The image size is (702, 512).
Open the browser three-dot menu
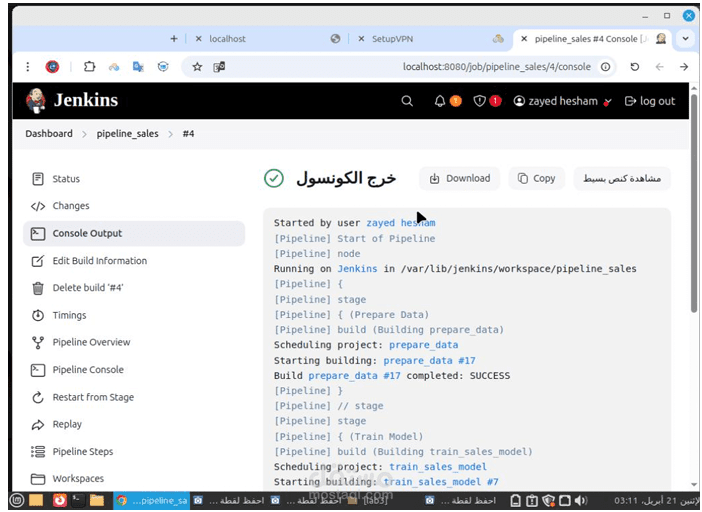[x=28, y=67]
